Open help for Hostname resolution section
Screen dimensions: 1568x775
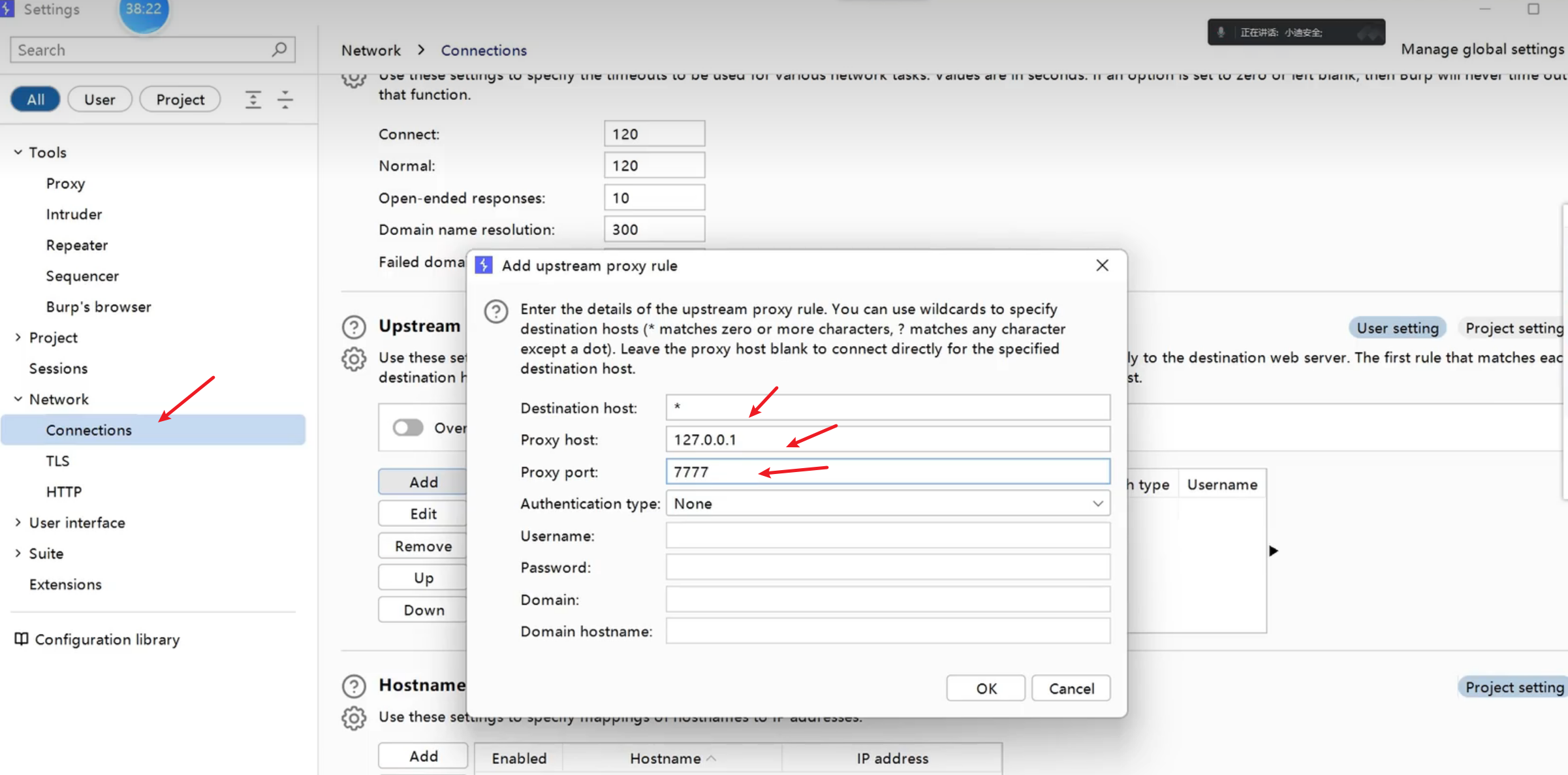pyautogui.click(x=354, y=686)
